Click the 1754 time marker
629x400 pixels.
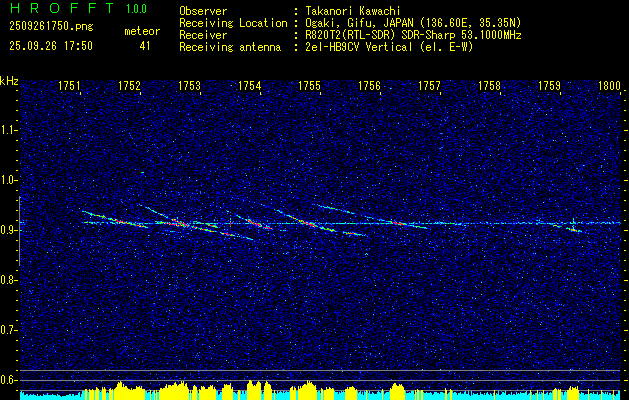[x=250, y=85]
